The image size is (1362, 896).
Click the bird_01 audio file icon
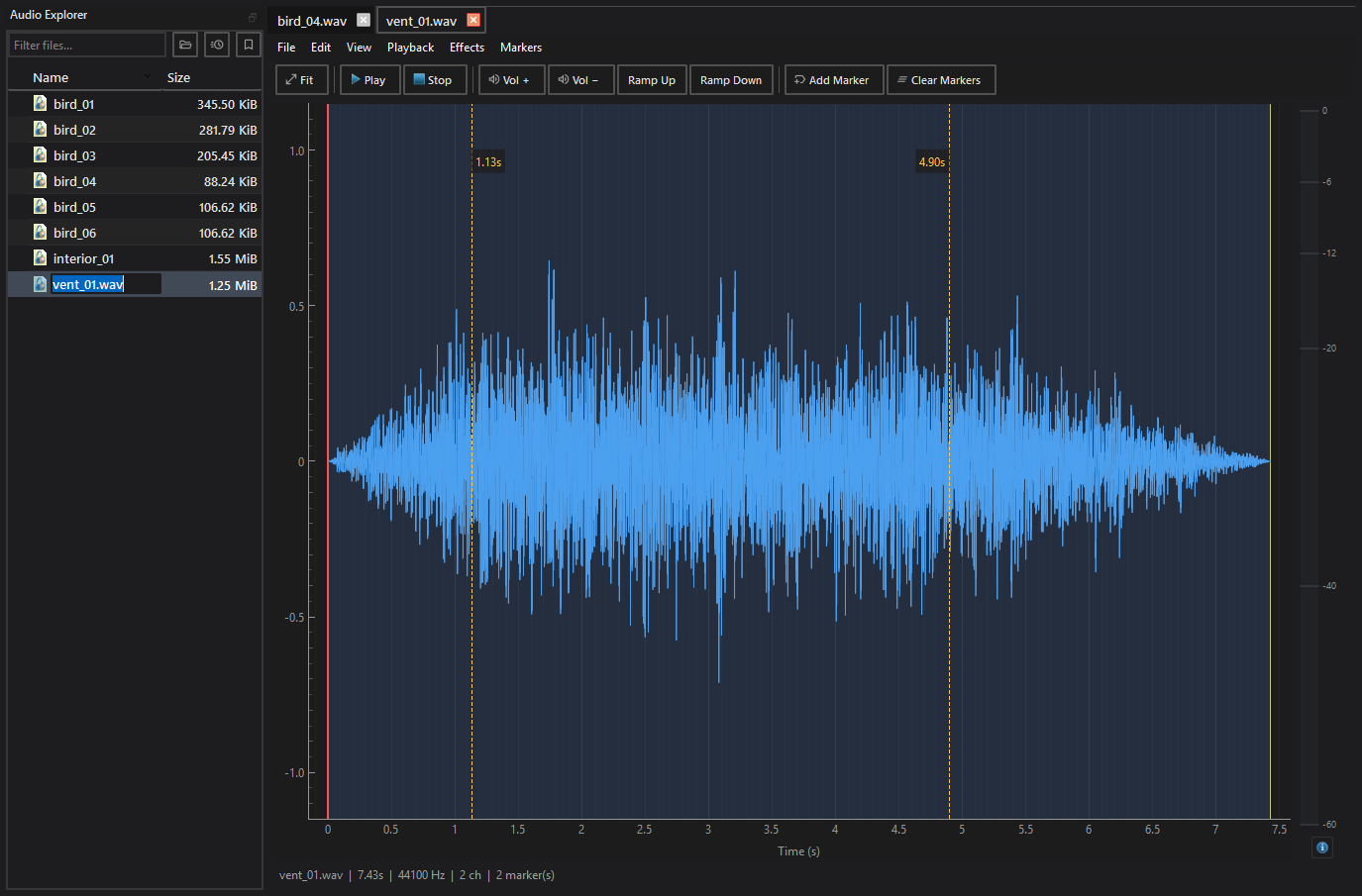40,103
